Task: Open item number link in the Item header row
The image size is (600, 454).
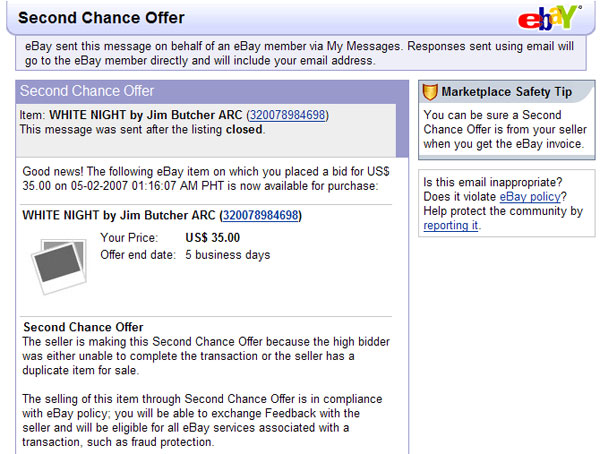Action: coord(287,115)
